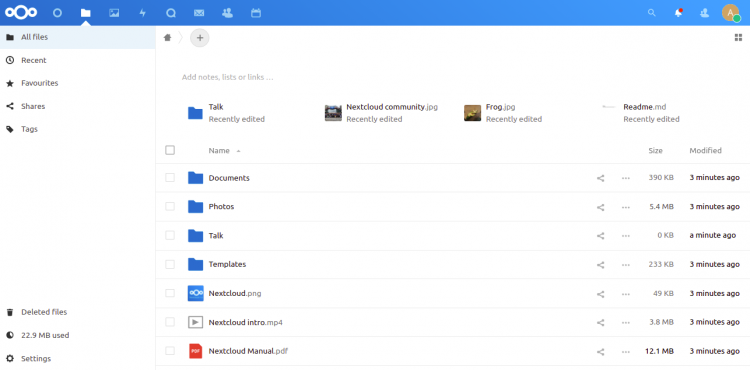Image resolution: width=750 pixels, height=370 pixels.
Task: Share the Talk folder
Action: (x=600, y=236)
